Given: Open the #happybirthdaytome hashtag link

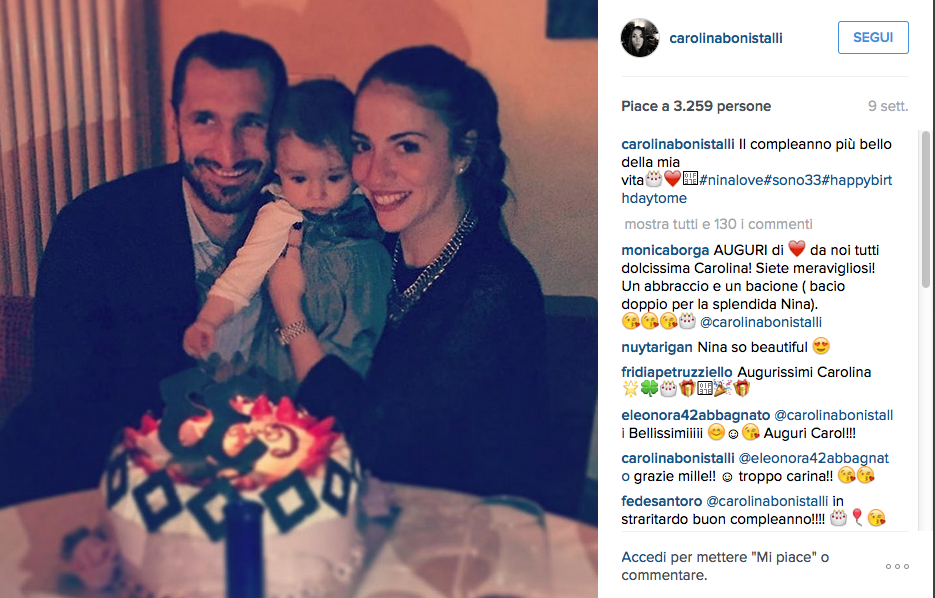Looking at the screenshot, I should (757, 189).
